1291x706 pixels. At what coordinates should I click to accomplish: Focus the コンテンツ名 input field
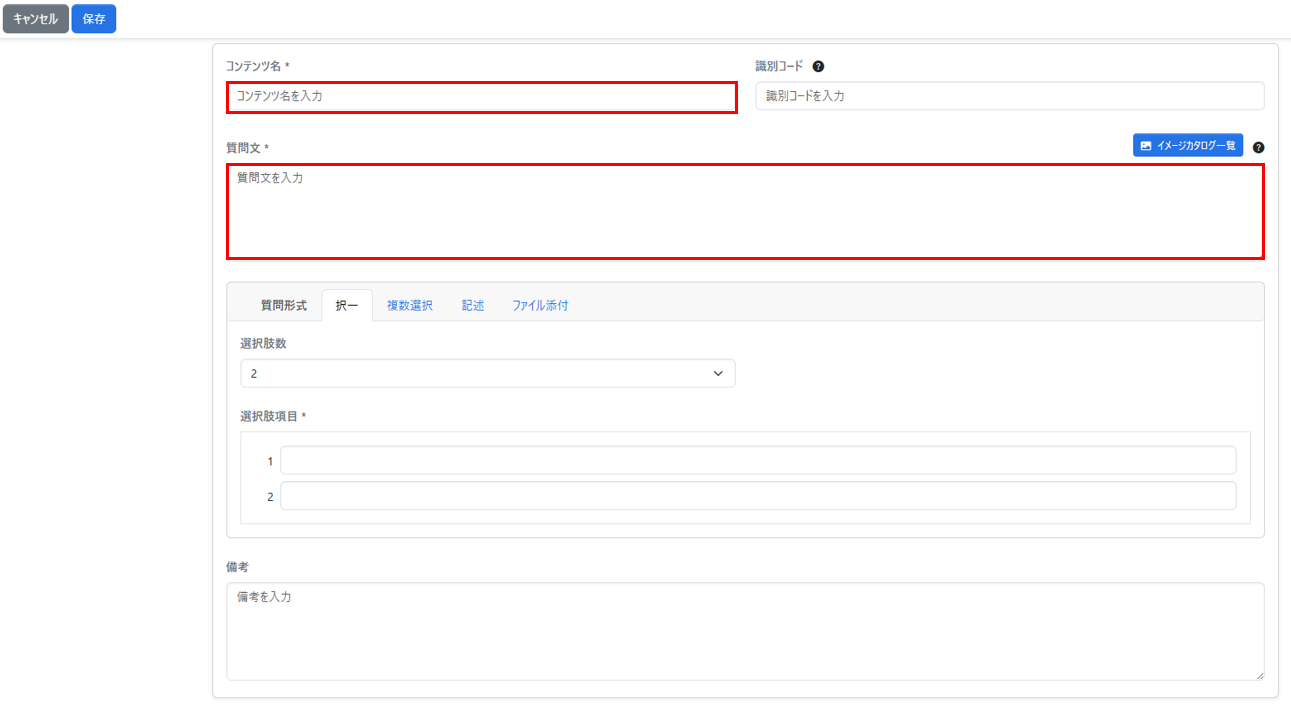pos(481,97)
